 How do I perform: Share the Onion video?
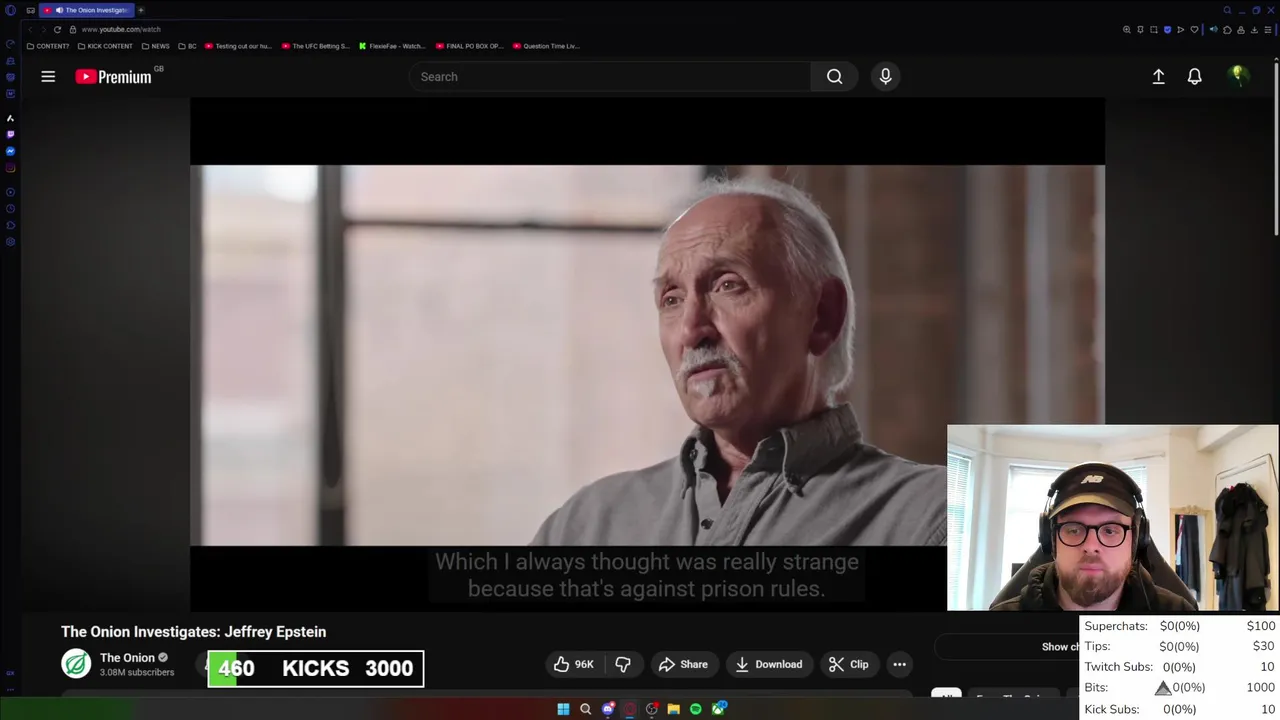(683, 664)
